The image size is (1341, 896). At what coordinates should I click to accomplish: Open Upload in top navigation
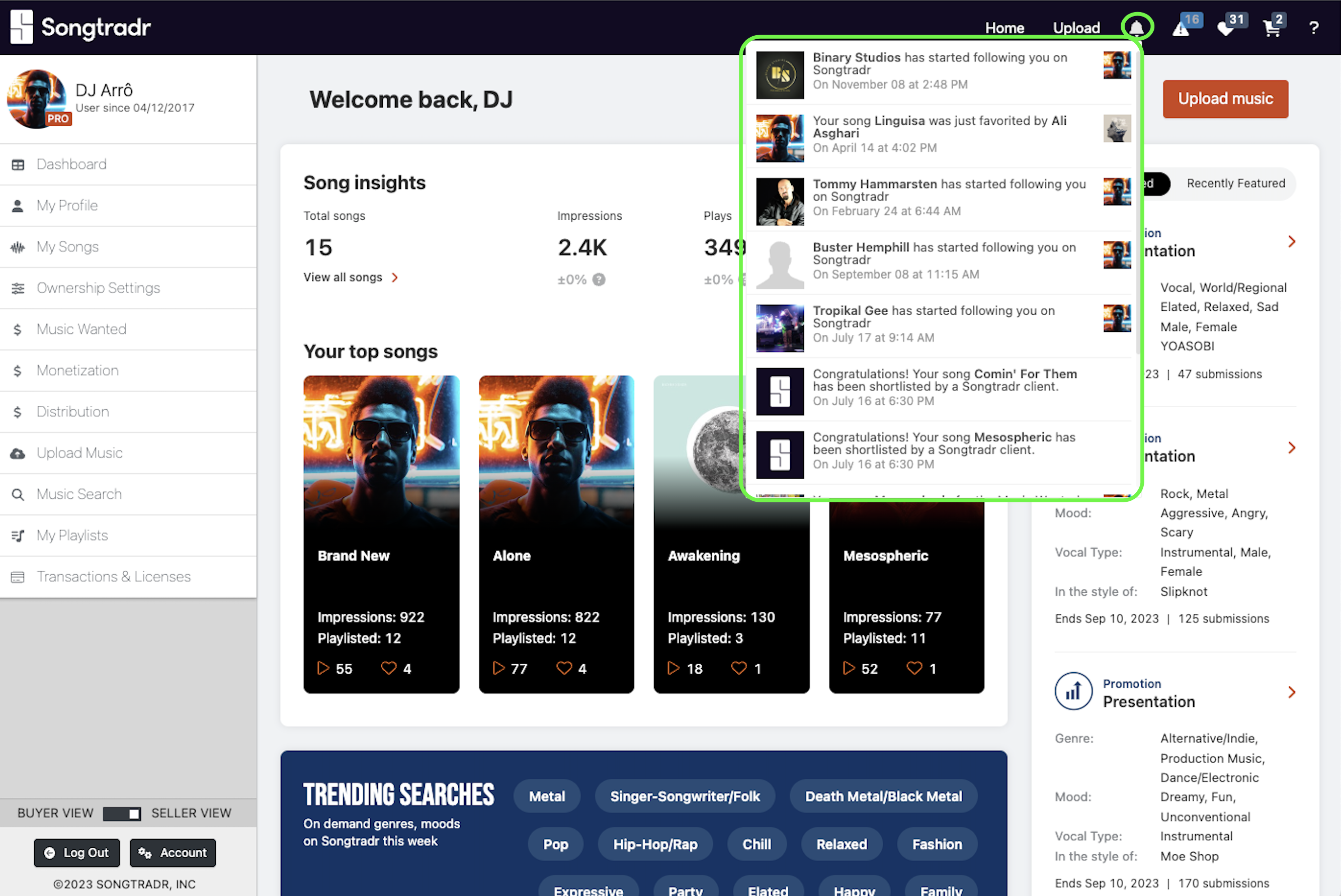[x=1076, y=28]
